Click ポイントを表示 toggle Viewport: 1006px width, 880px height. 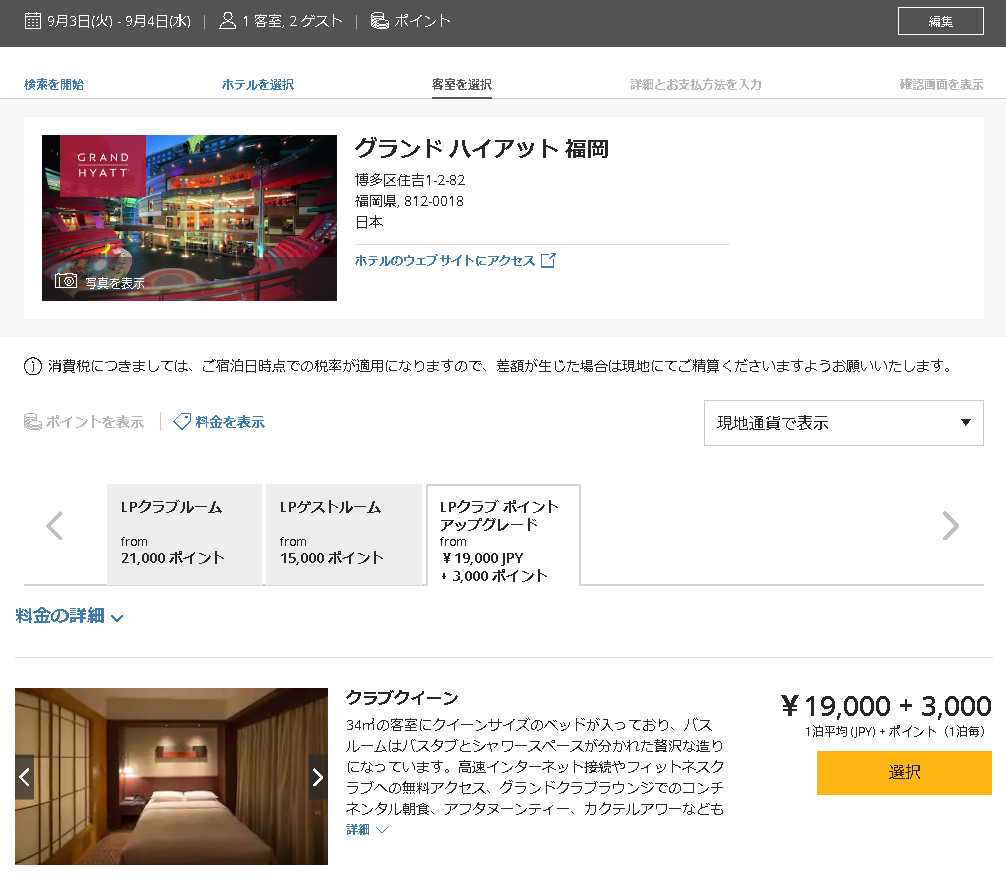(84, 422)
